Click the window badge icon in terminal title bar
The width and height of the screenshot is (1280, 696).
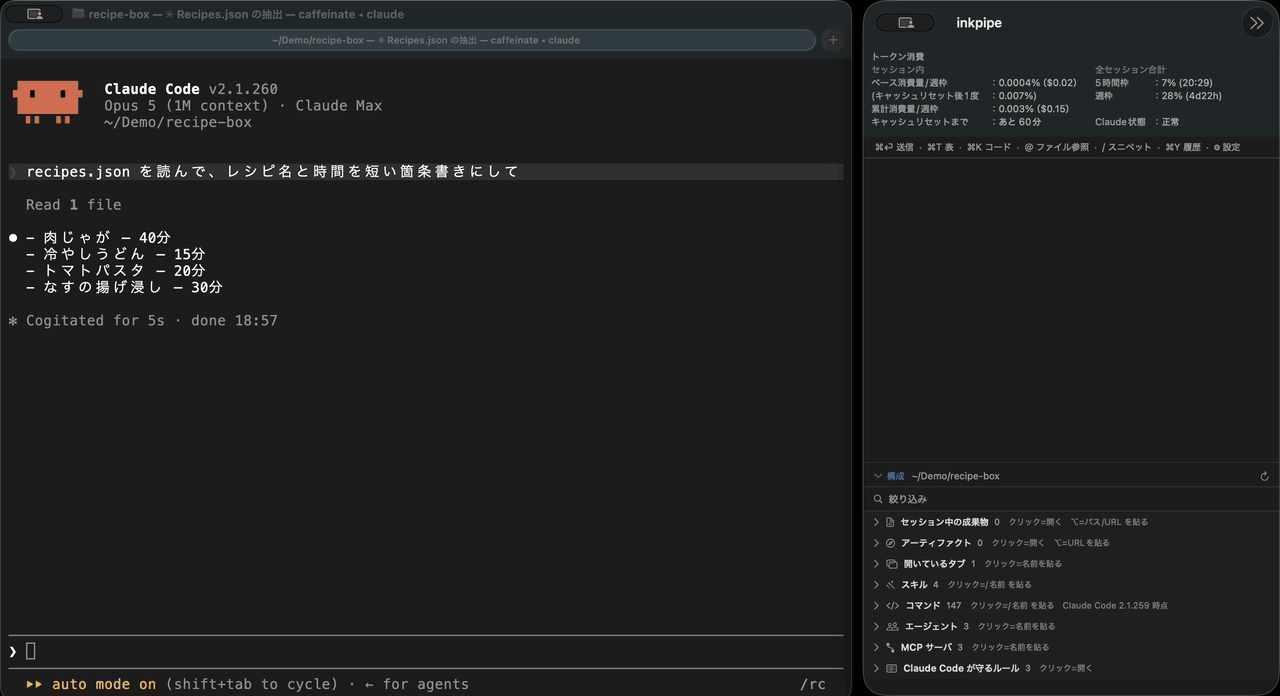click(34, 14)
